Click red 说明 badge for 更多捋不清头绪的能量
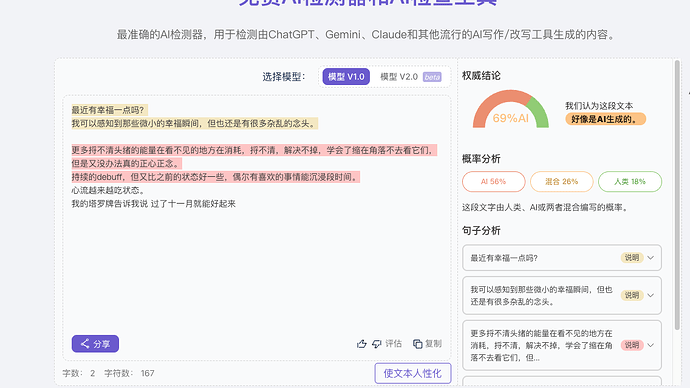 (x=632, y=345)
